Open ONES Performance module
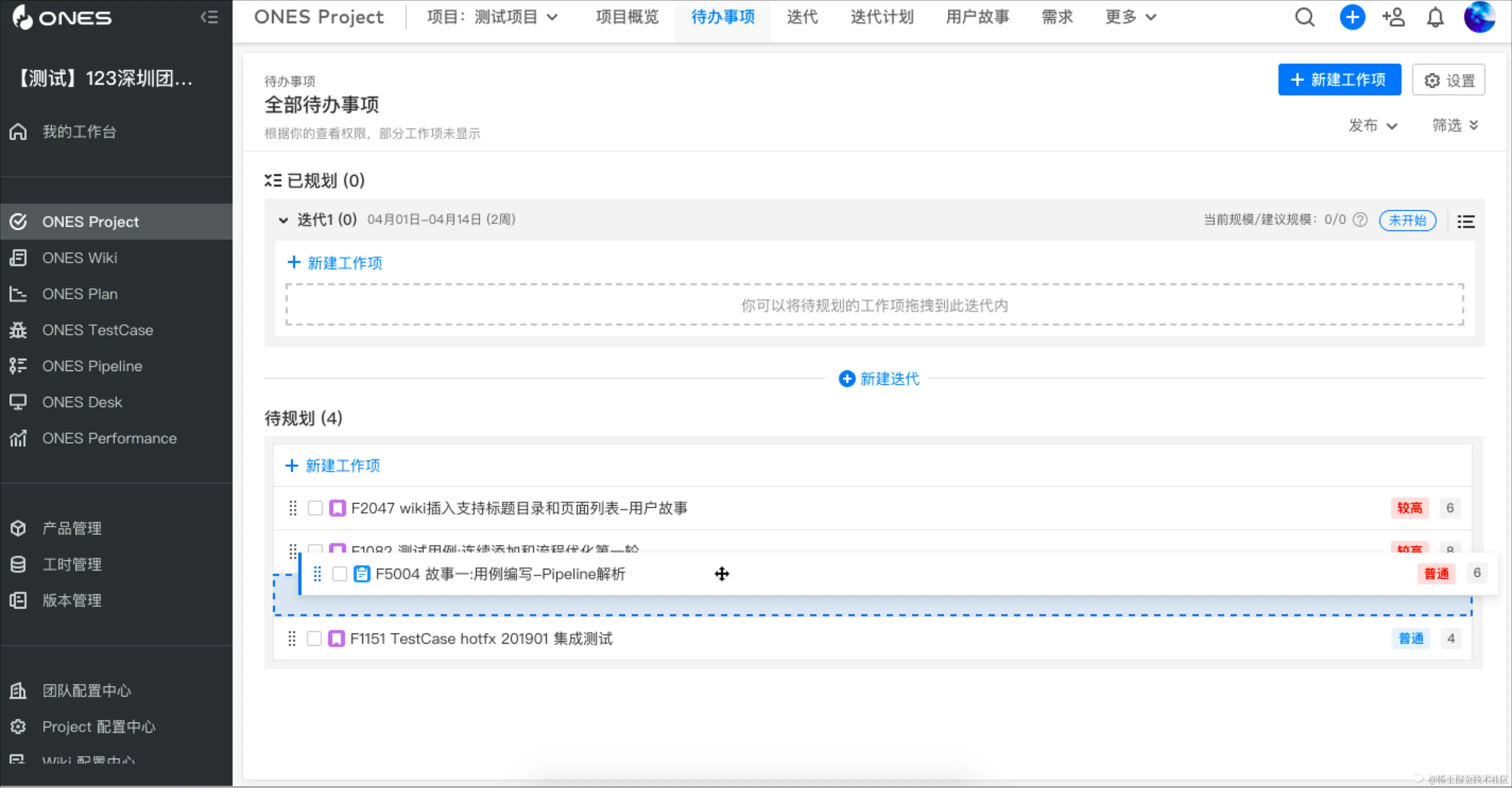This screenshot has height=788, width=1512. coord(110,438)
